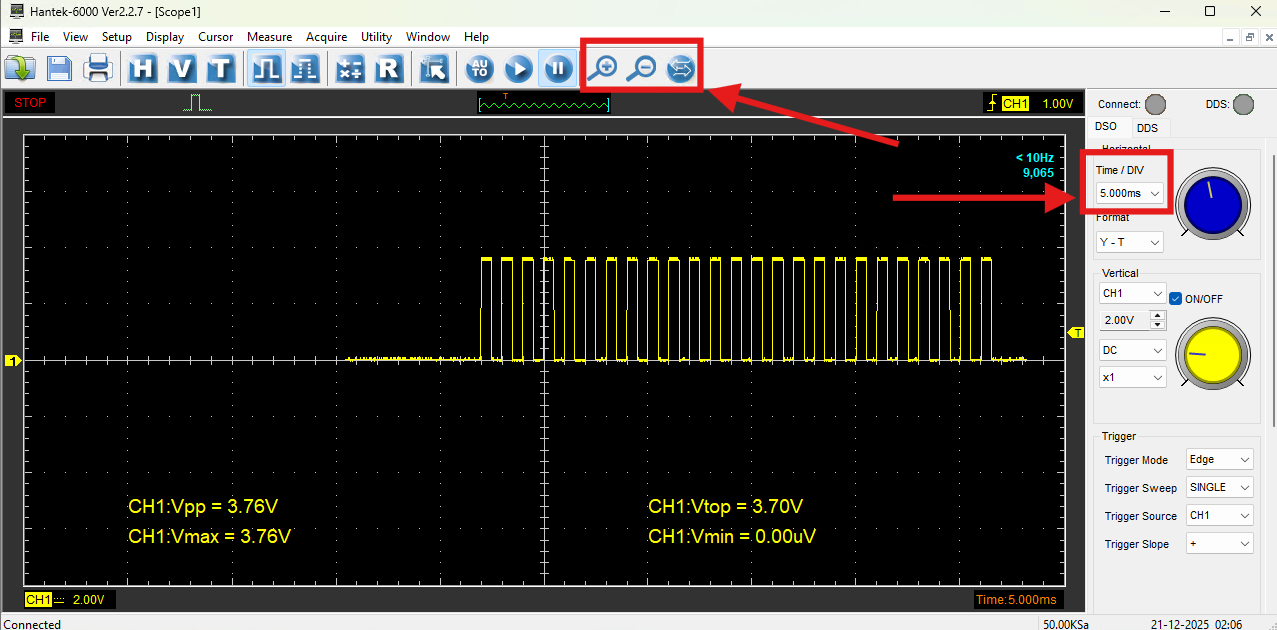Screen dimensions: 1277x630
Task: Toggle the solid pulse waveform cursor icon
Action: [266, 69]
